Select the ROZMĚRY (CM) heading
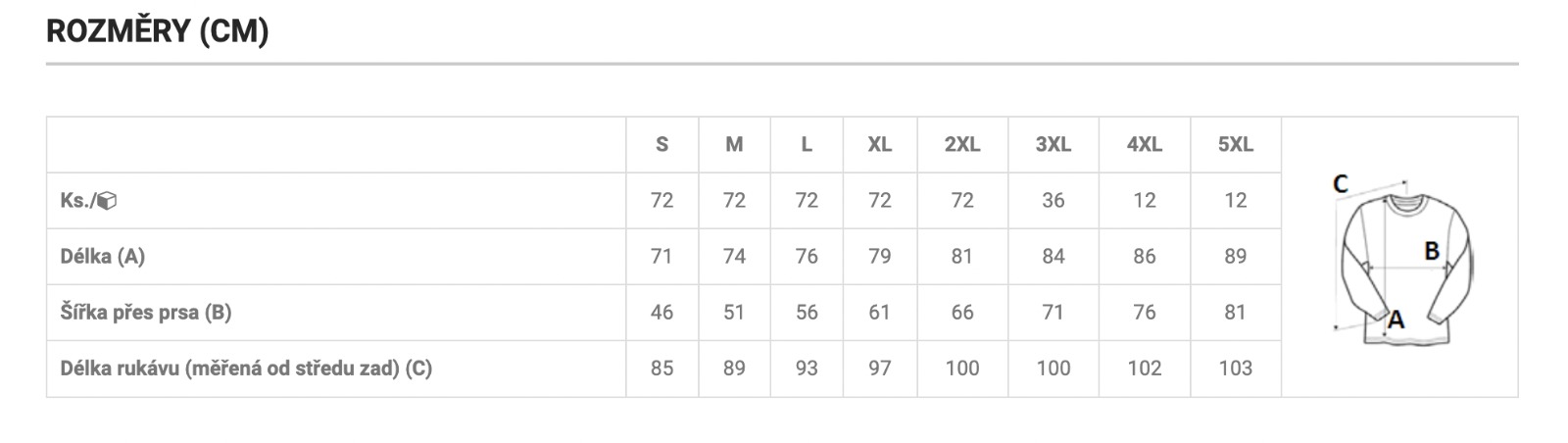 tap(158, 31)
